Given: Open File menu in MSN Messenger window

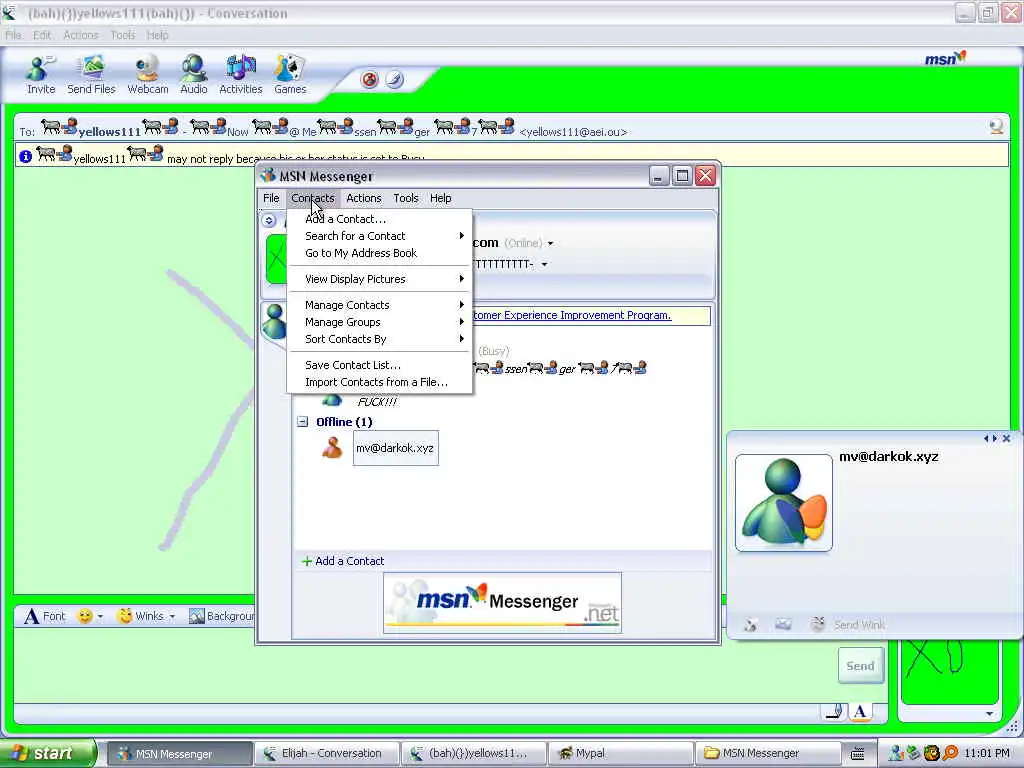Looking at the screenshot, I should click(271, 198).
